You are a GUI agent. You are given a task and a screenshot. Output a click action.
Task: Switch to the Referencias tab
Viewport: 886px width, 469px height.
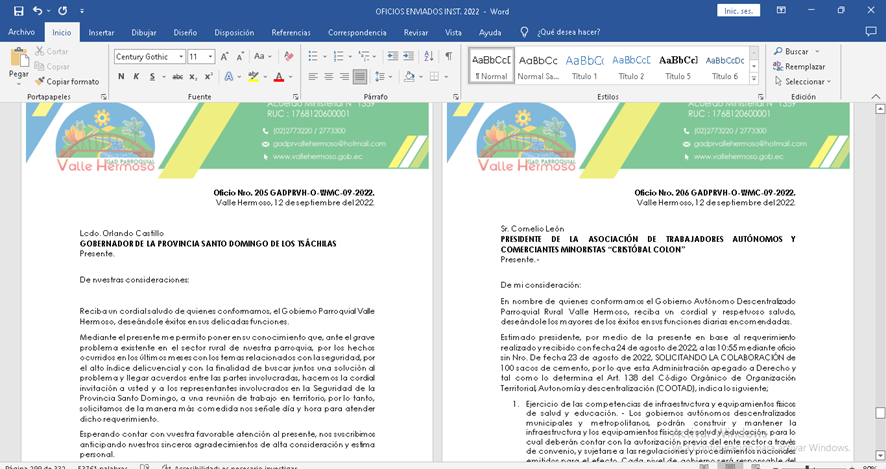pyautogui.click(x=291, y=32)
